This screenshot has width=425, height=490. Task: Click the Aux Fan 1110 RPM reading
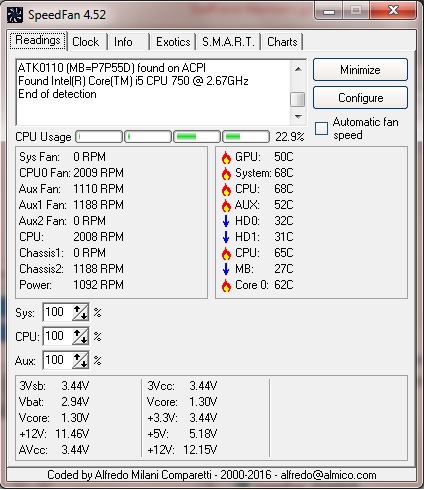71,189
